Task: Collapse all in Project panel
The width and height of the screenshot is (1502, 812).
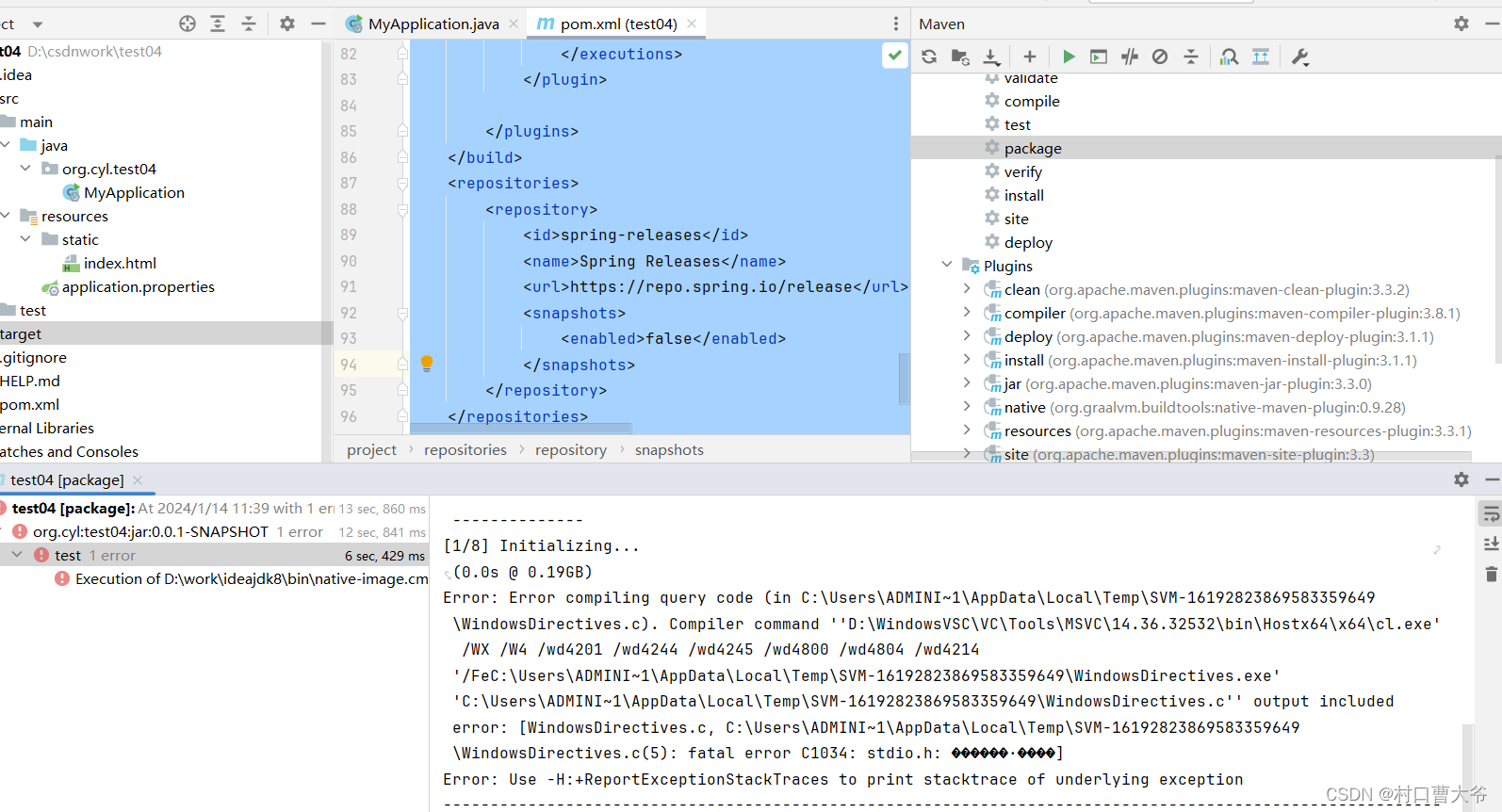Action: tap(249, 24)
